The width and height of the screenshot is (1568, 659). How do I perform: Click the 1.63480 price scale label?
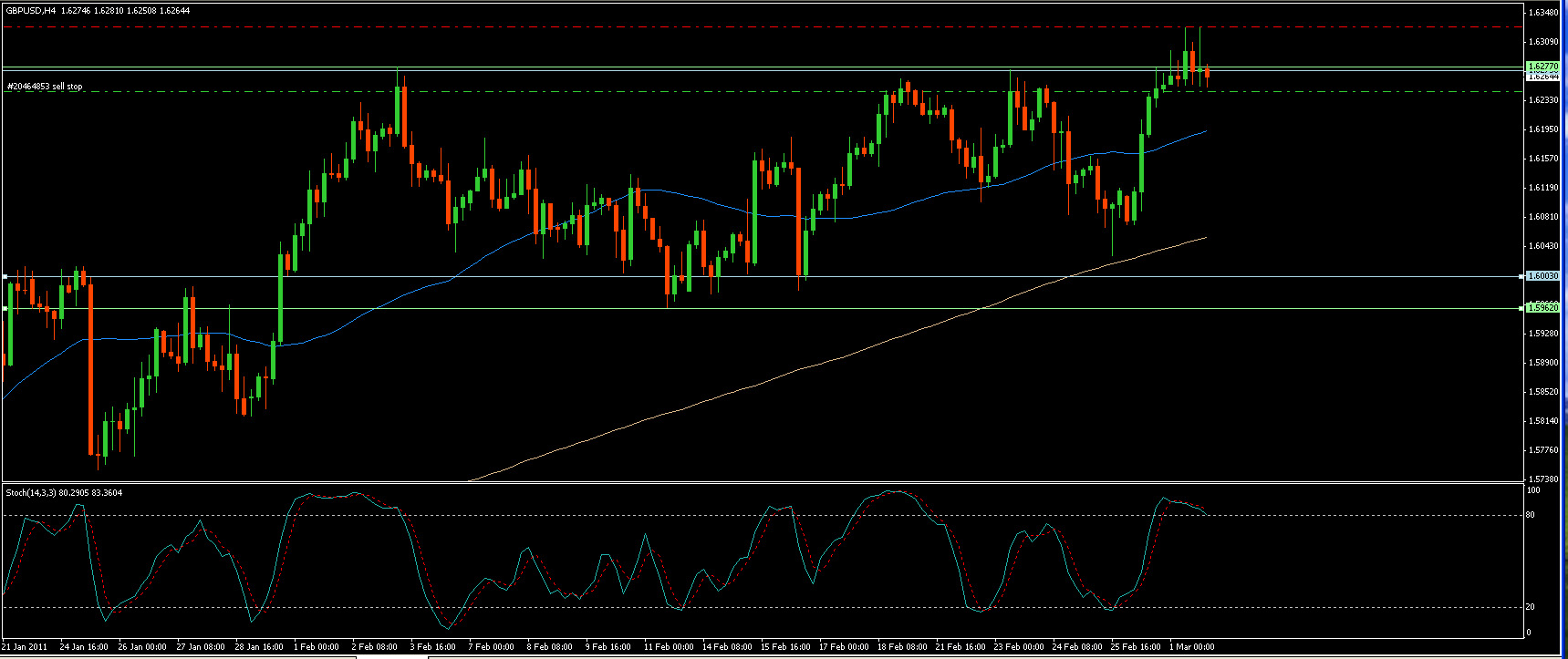1542,13
